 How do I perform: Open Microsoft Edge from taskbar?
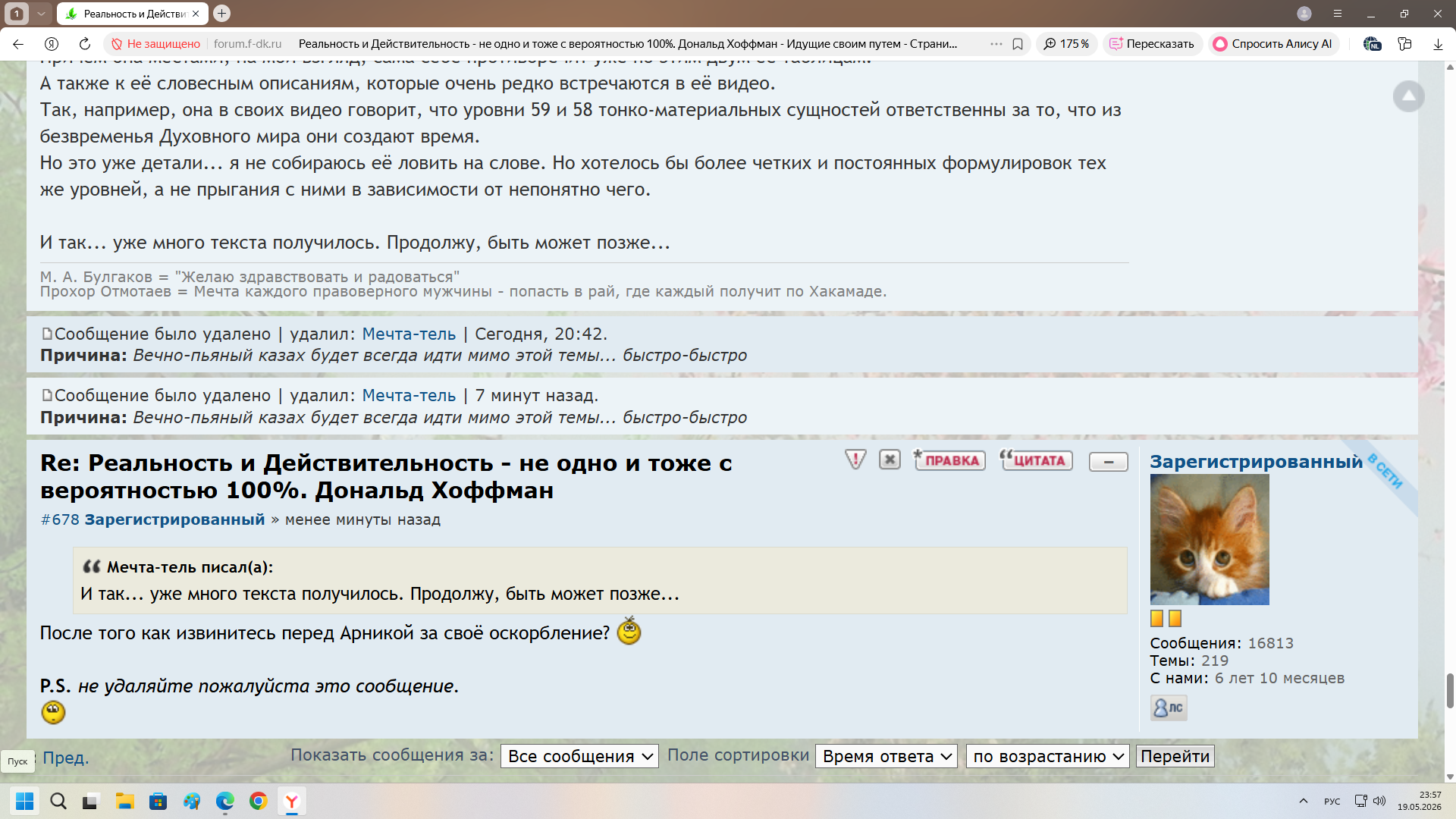[224, 801]
